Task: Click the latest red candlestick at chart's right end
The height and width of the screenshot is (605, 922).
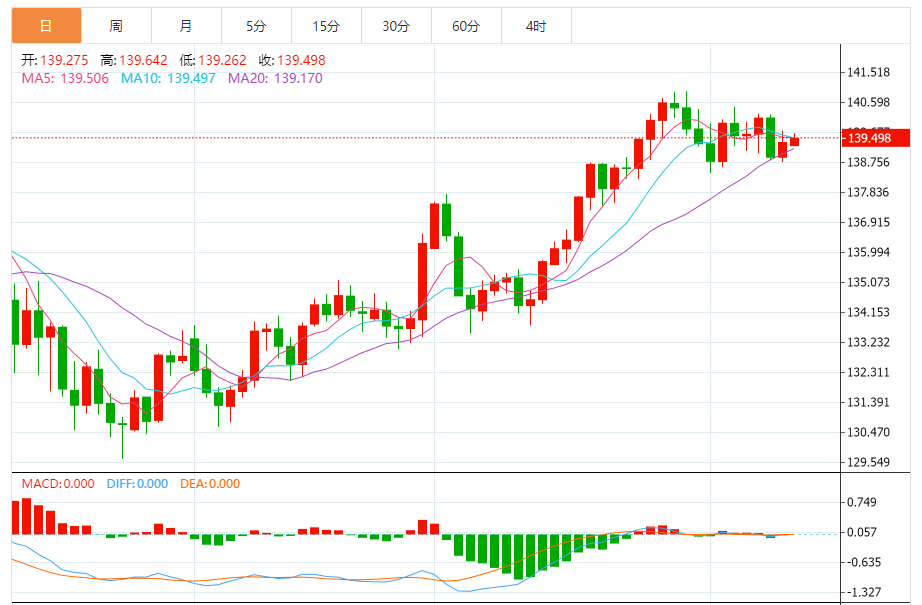Action: pyautogui.click(x=794, y=141)
